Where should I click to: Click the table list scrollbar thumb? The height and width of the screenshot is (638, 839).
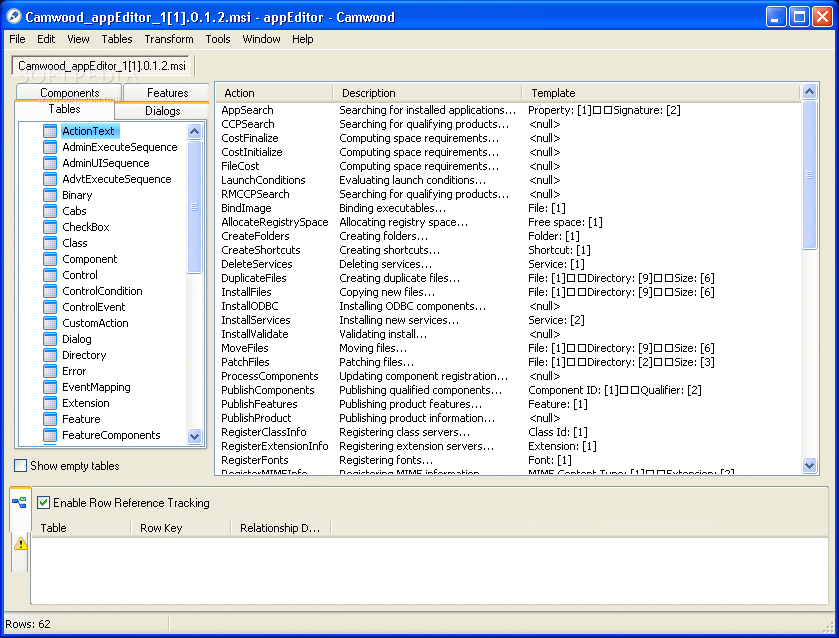(x=195, y=207)
